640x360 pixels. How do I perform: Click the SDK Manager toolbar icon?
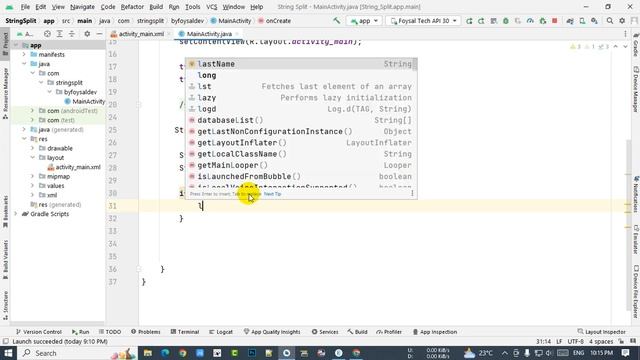point(594,21)
